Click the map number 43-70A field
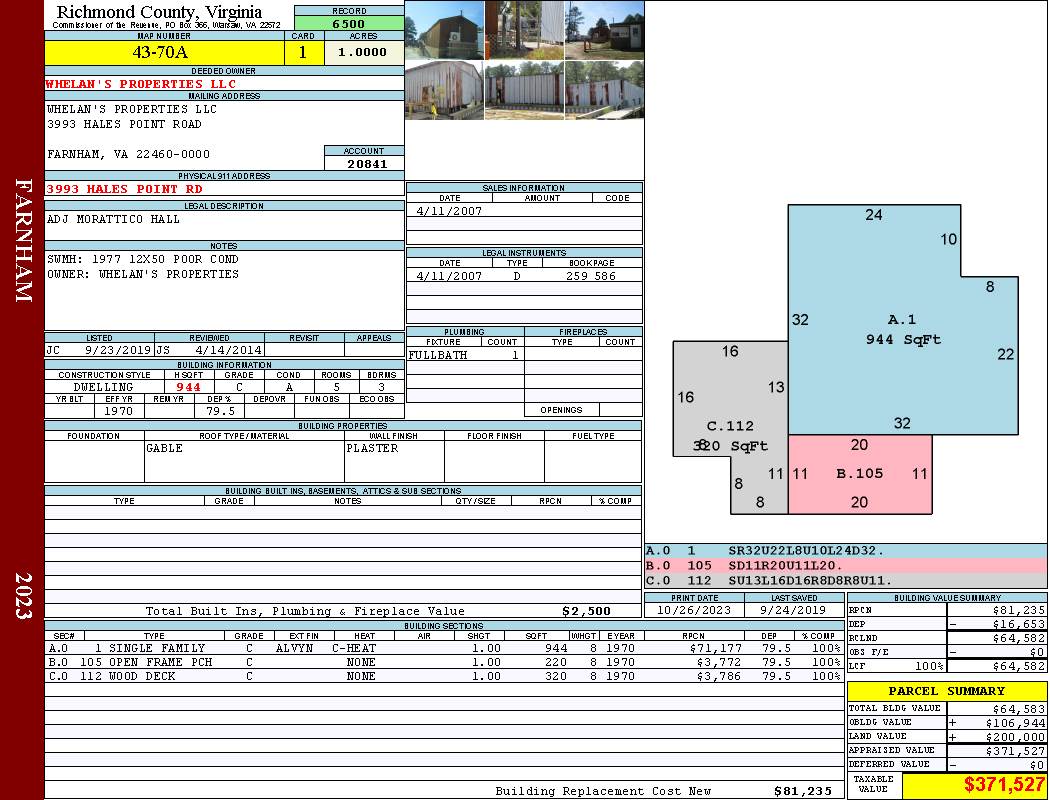1050x800 pixels. (164, 52)
